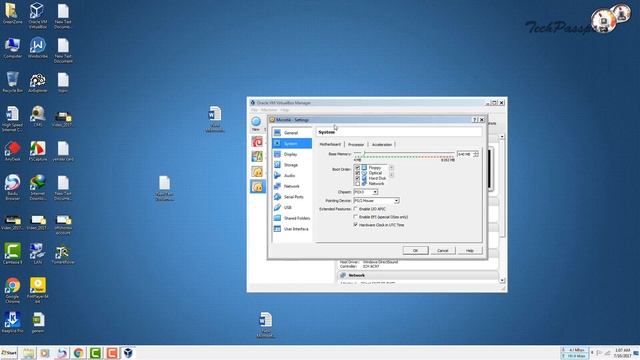Open Help menu in VirtualBox Manager

coord(284,110)
